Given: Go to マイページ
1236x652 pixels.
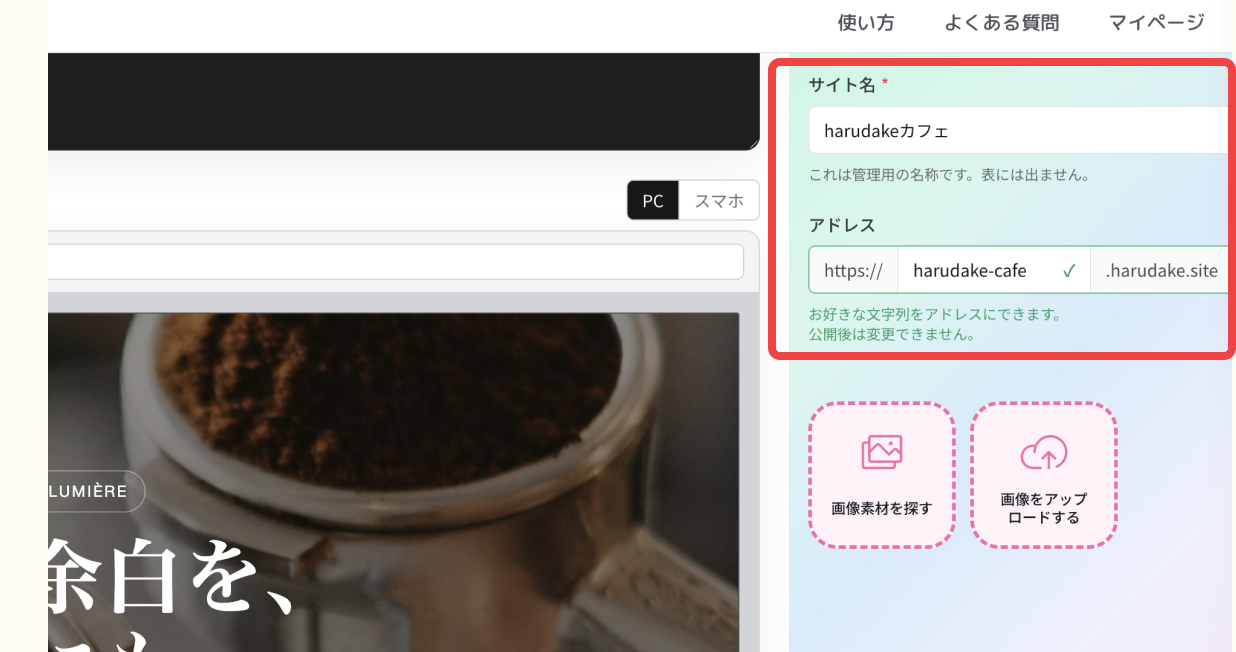Looking at the screenshot, I should [1157, 23].
